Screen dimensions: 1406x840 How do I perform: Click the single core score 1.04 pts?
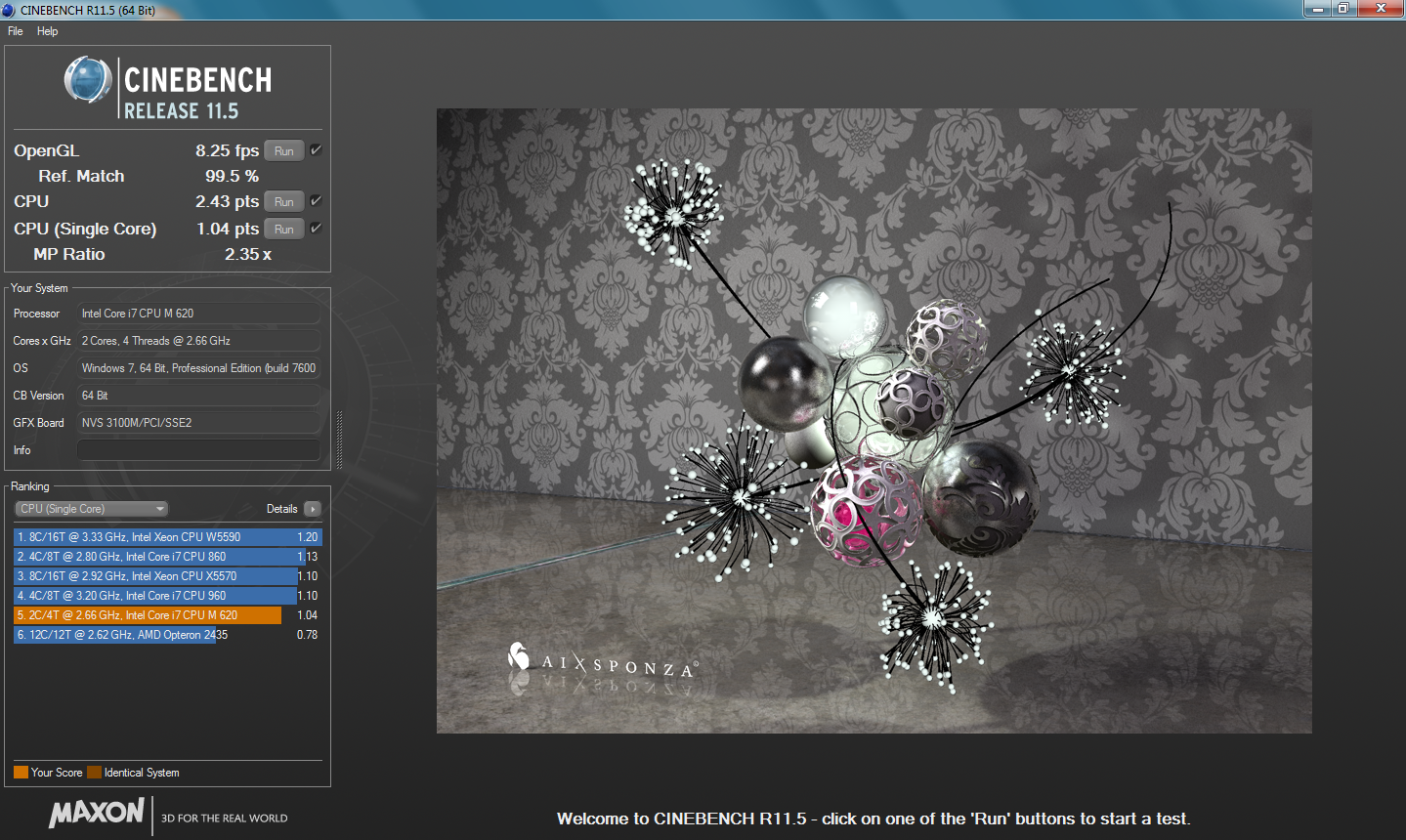(x=228, y=229)
